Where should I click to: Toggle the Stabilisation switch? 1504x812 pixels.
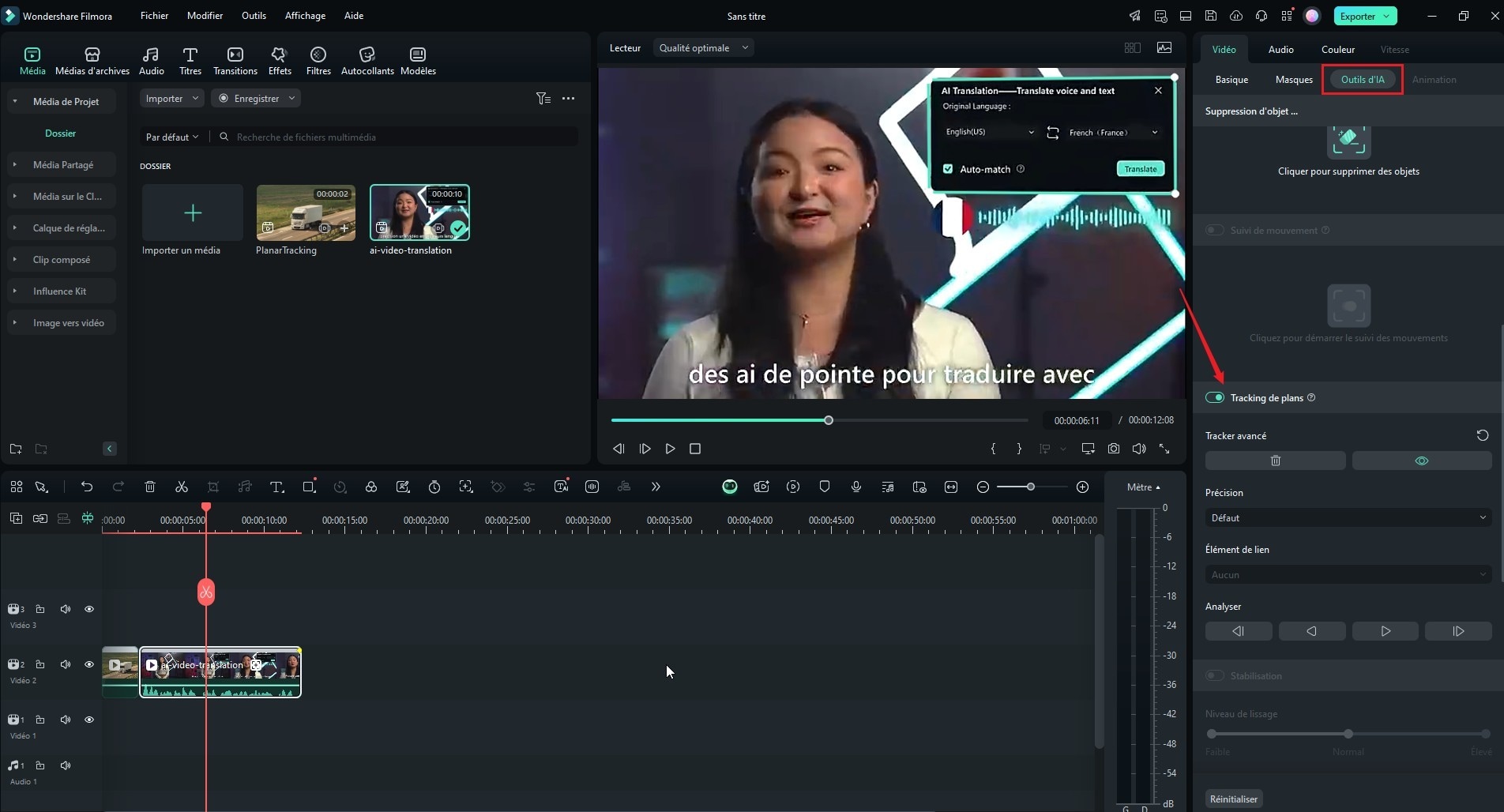pyautogui.click(x=1215, y=675)
